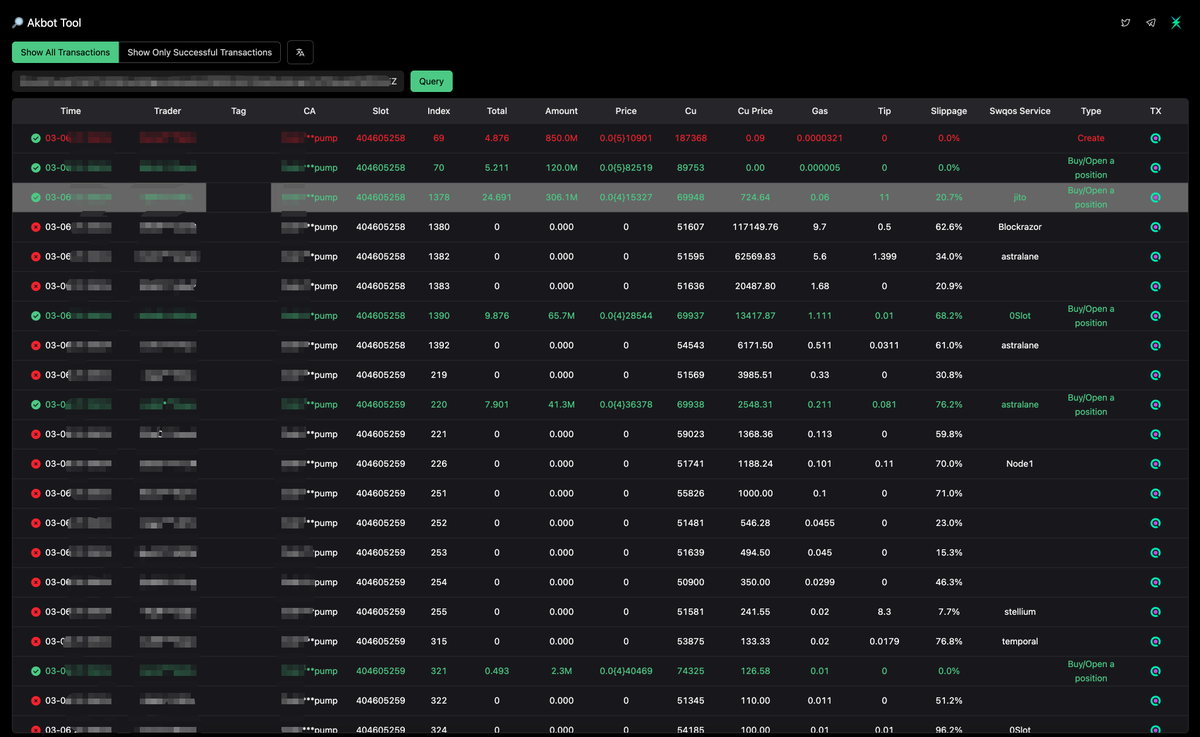This screenshot has width=1200, height=737.
Task: Open TX link for index 252 row
Action: [x=1155, y=523]
